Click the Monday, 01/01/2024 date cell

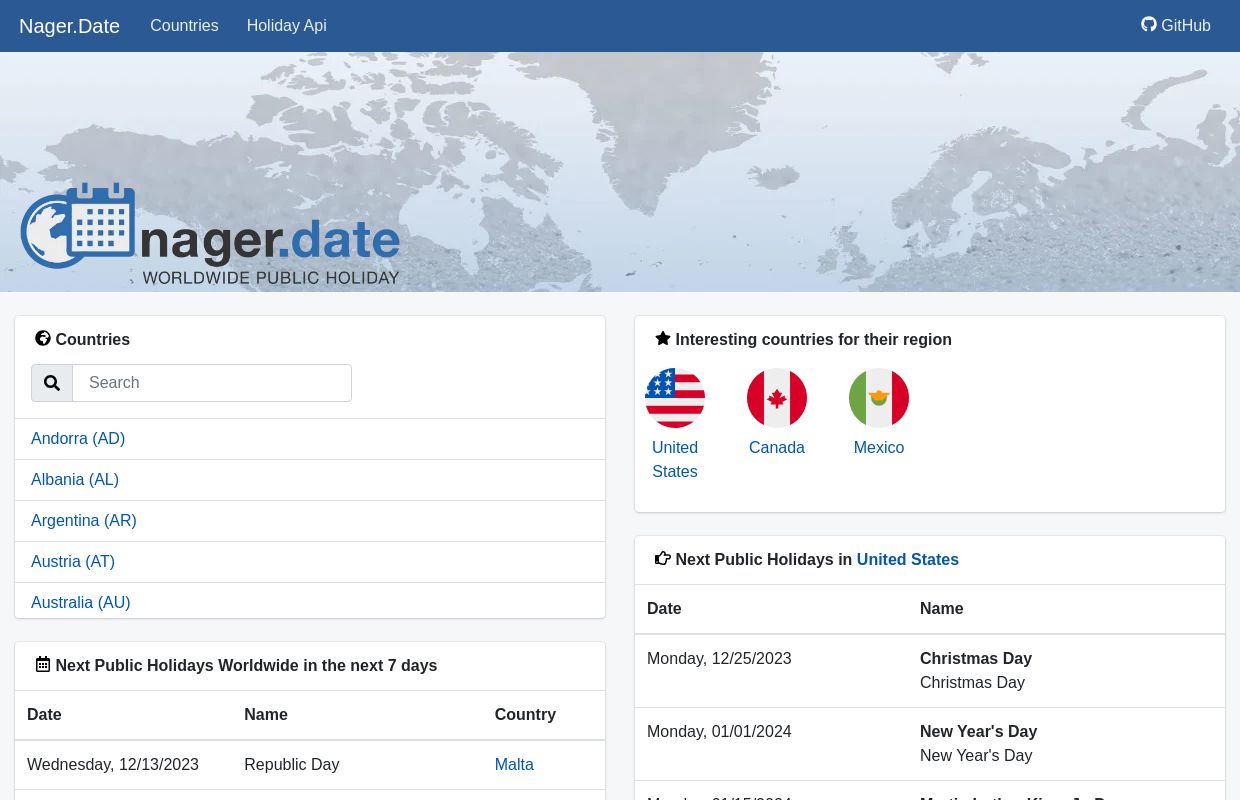point(719,732)
